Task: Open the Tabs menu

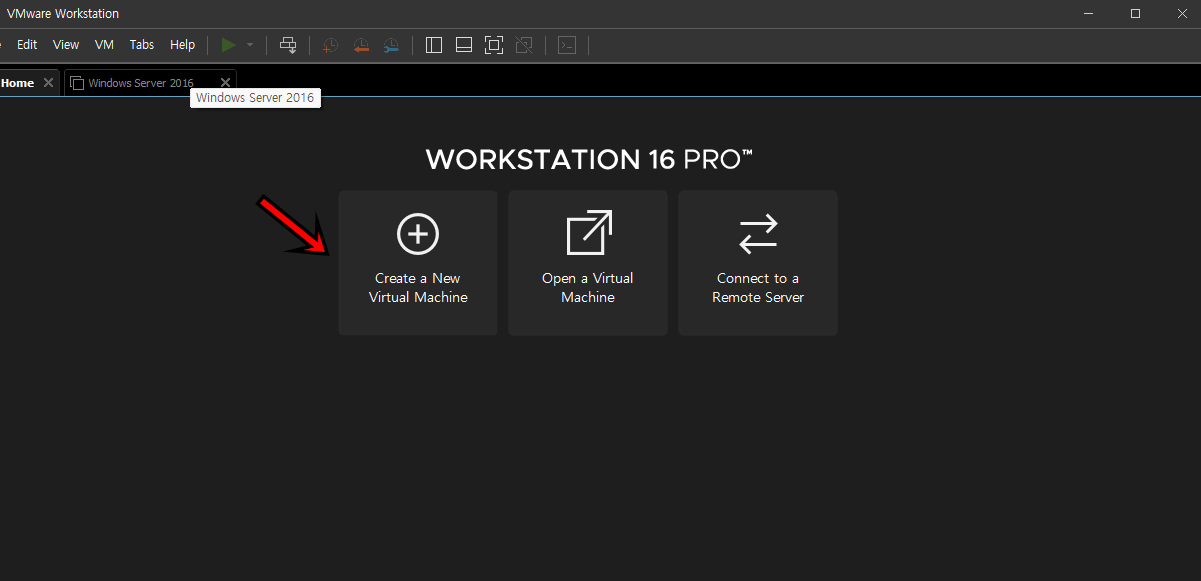Action: coord(142,45)
